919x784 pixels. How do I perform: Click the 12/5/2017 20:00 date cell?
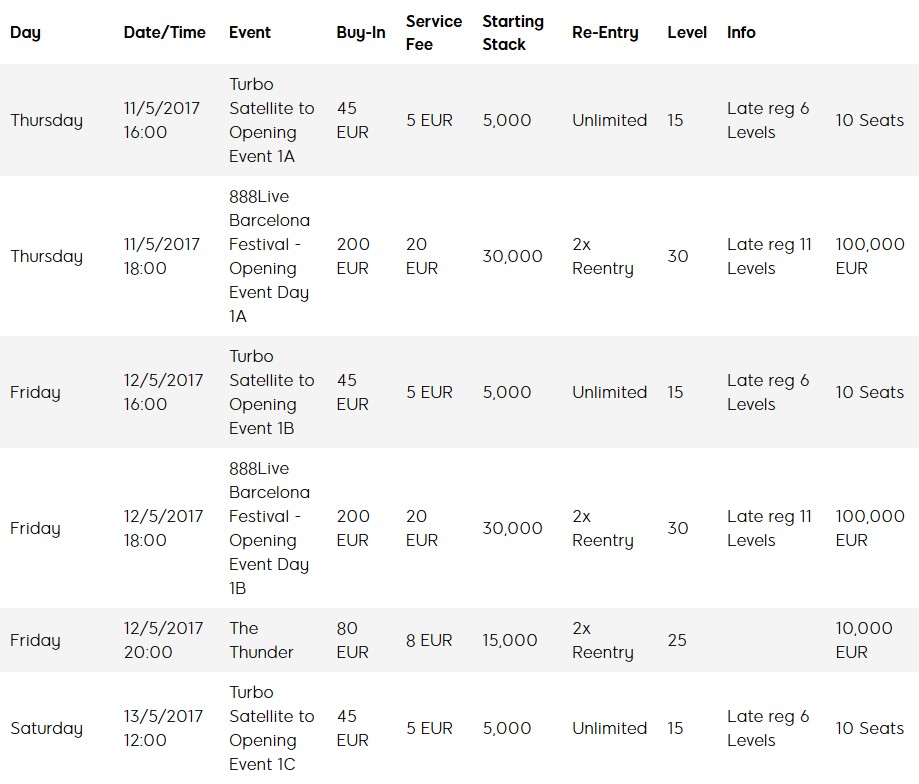(163, 640)
